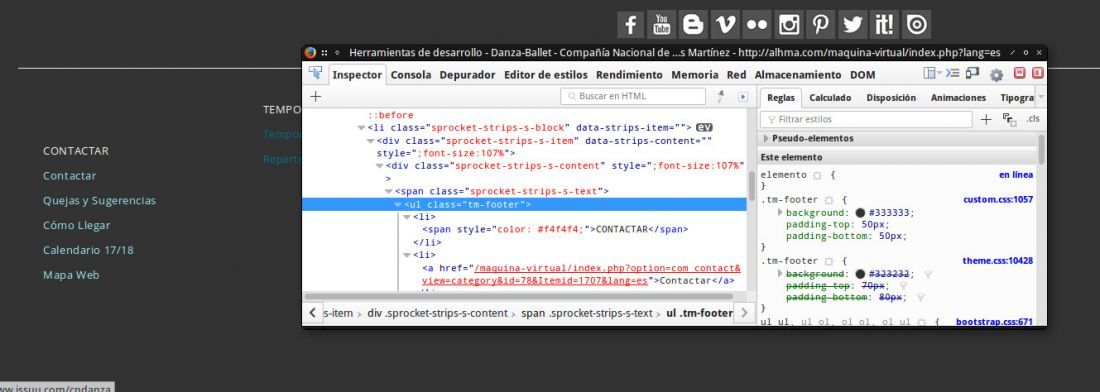
Task: Select the .tm-footer custom.css rule selector highlighter
Action: click(828, 201)
